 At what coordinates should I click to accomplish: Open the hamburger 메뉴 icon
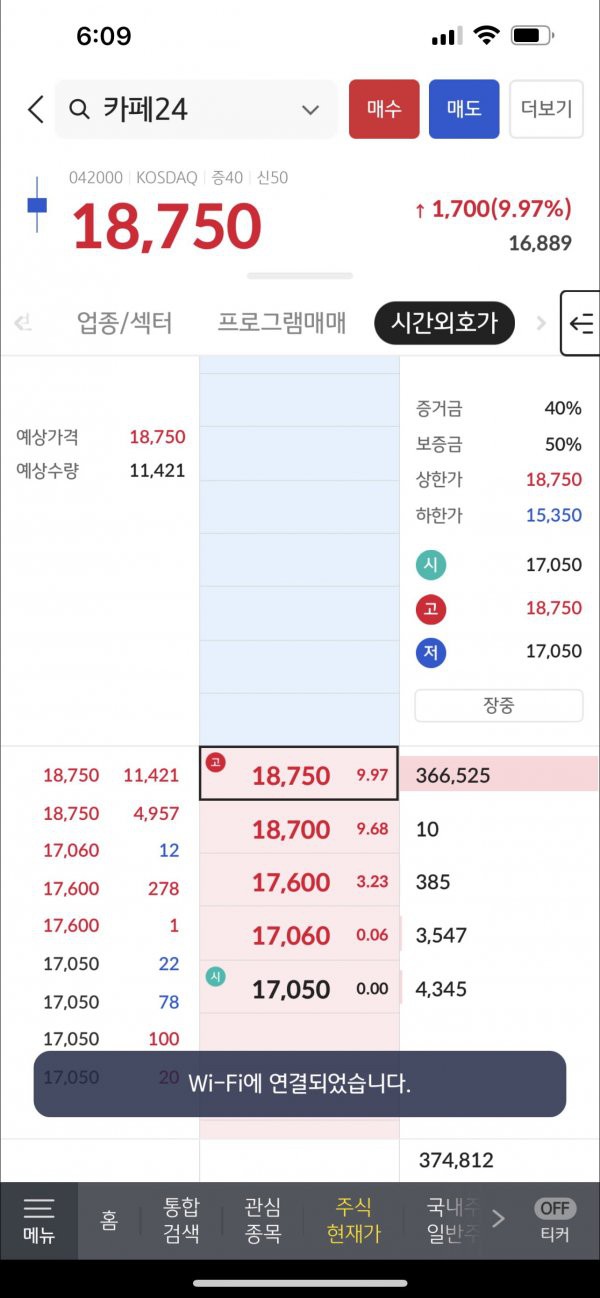click(39, 1220)
